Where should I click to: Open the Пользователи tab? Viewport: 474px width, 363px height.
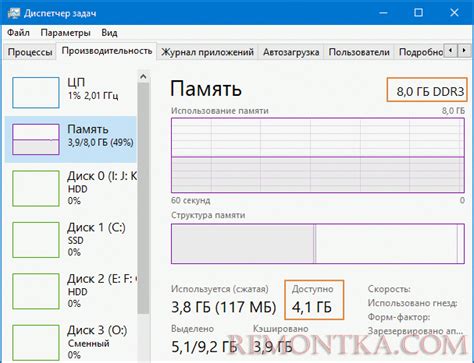tap(359, 52)
